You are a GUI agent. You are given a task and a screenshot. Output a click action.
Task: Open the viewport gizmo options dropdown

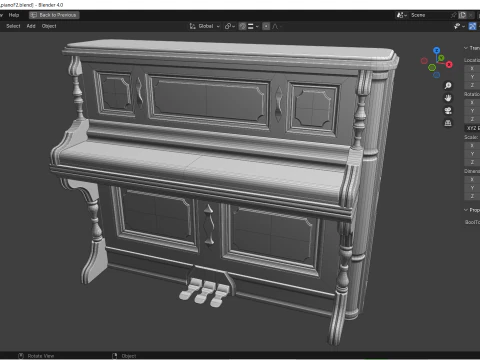coord(459,26)
